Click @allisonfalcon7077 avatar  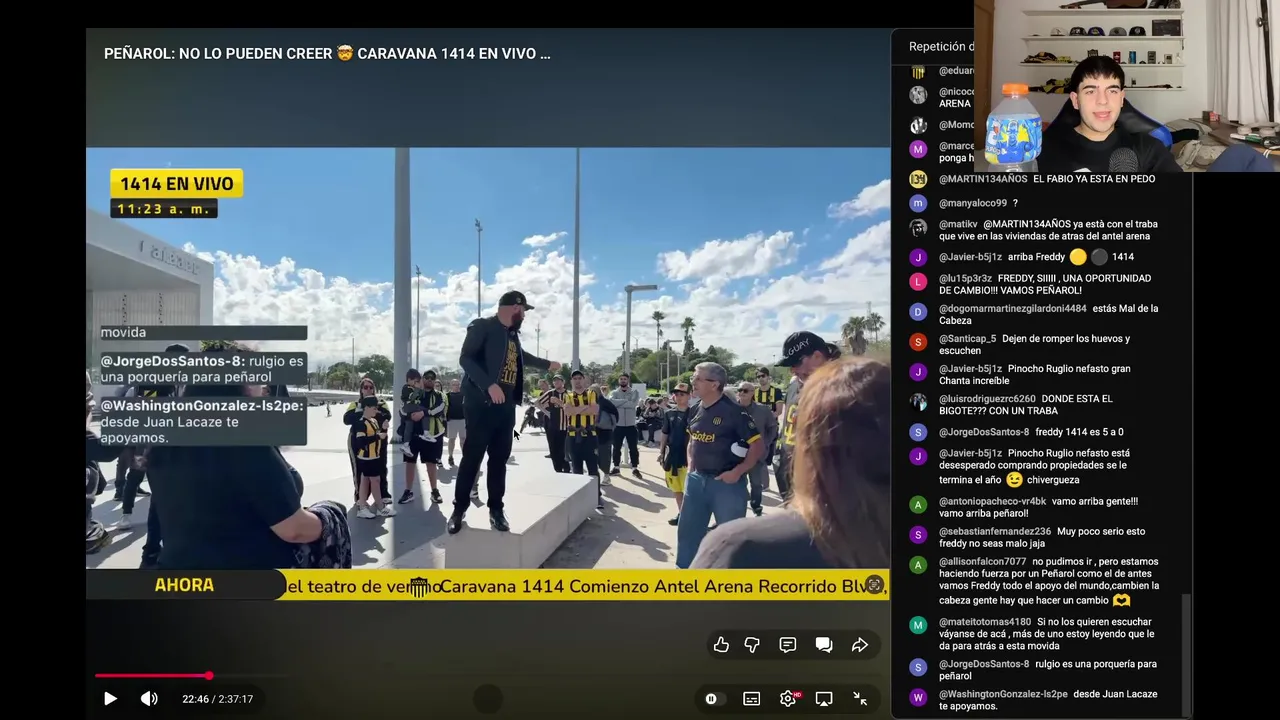(918, 565)
